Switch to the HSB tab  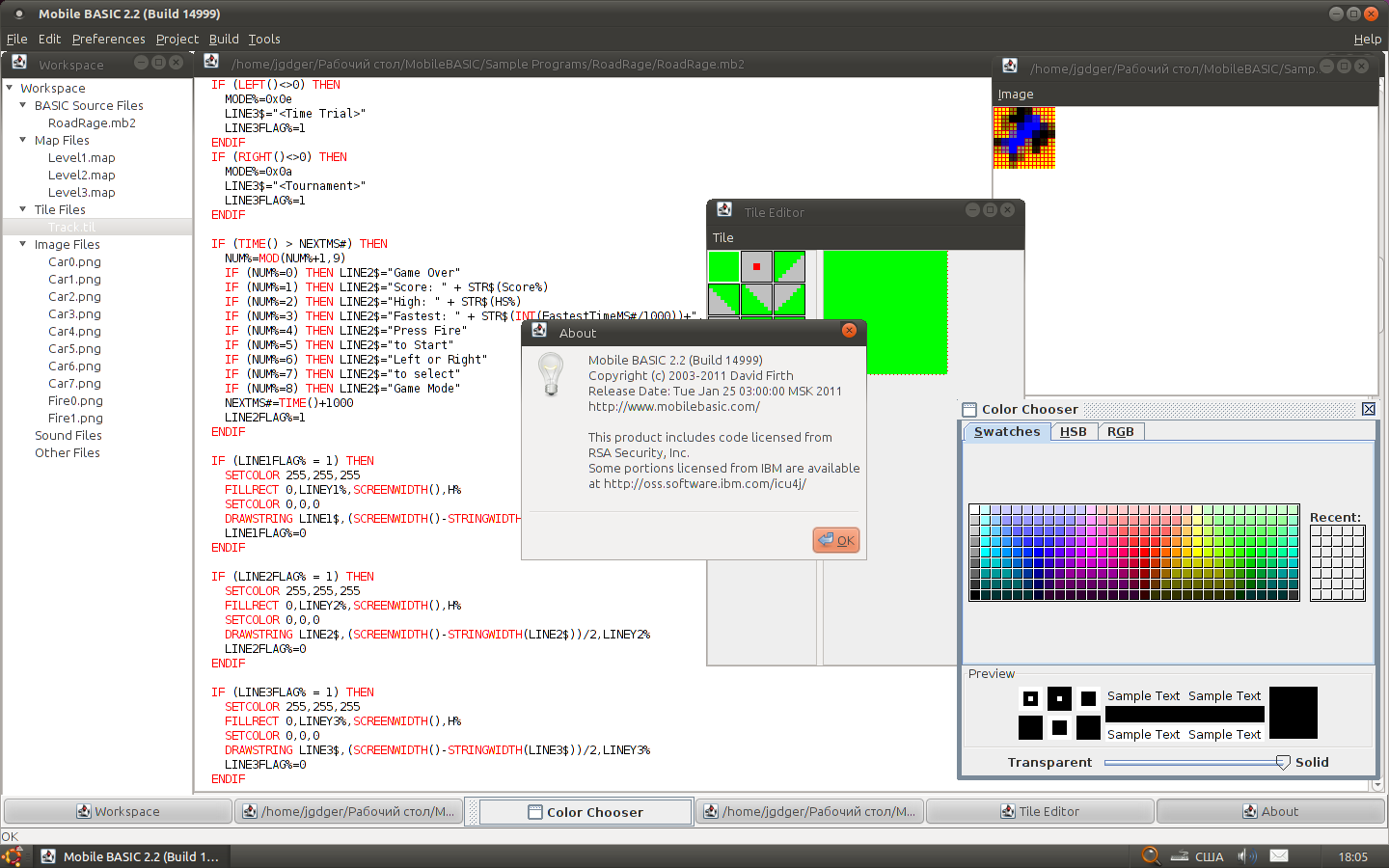pos(1073,432)
